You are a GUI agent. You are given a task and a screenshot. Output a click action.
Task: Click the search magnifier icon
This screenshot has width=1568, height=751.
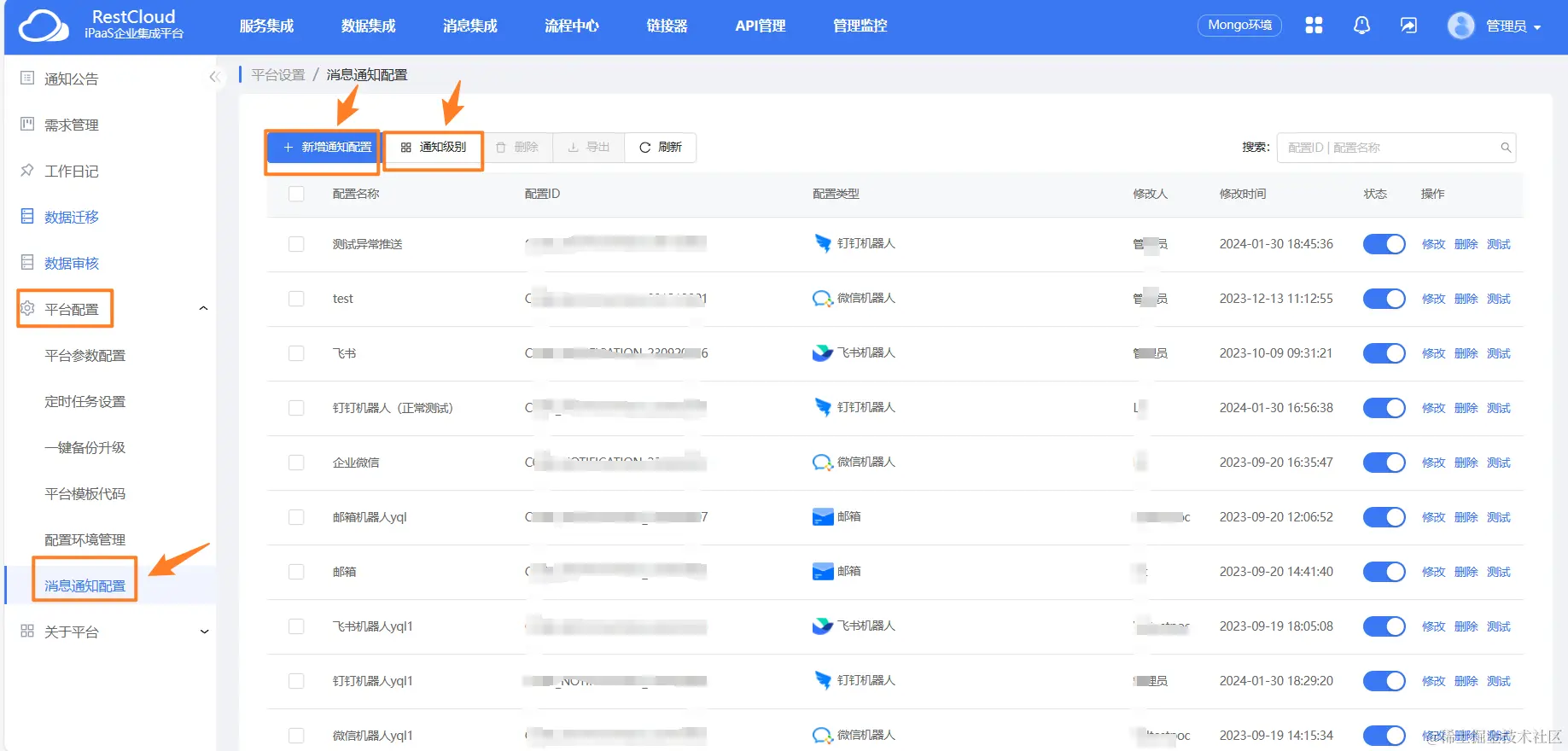(1506, 148)
